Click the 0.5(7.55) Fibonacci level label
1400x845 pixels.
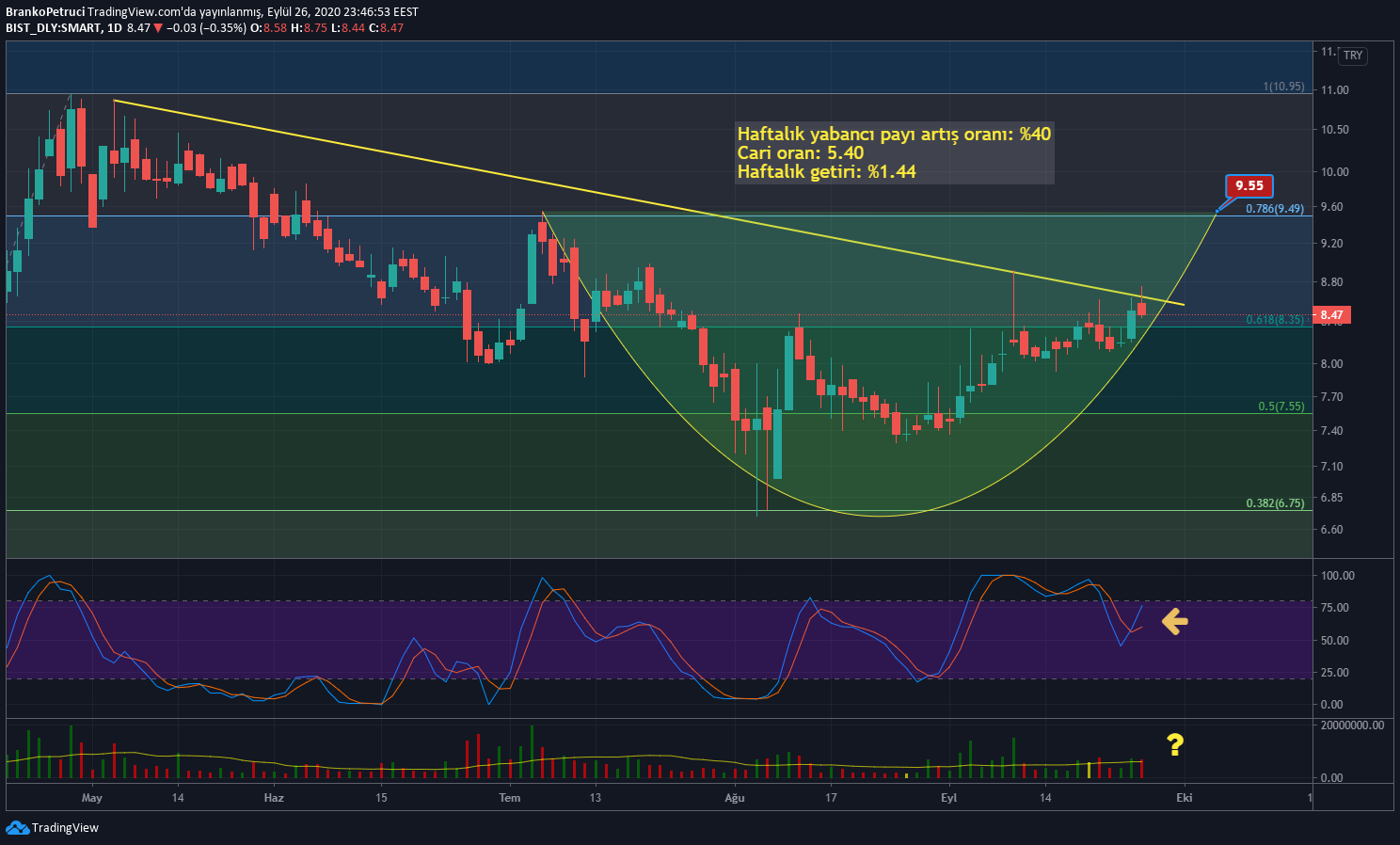pos(1281,407)
